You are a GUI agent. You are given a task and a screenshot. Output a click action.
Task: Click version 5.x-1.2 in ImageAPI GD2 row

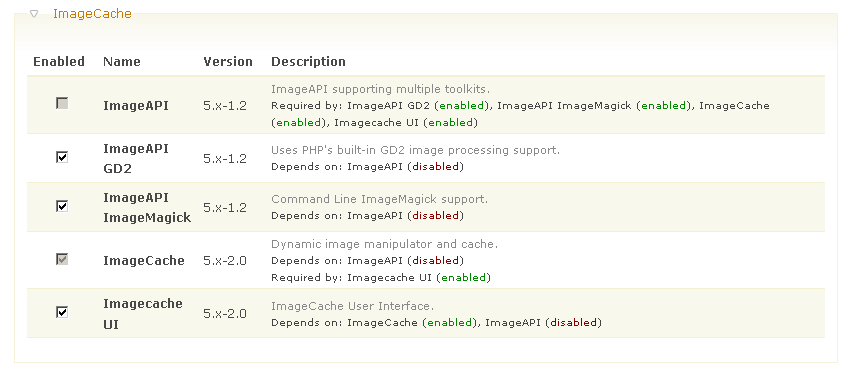pyautogui.click(x=225, y=158)
